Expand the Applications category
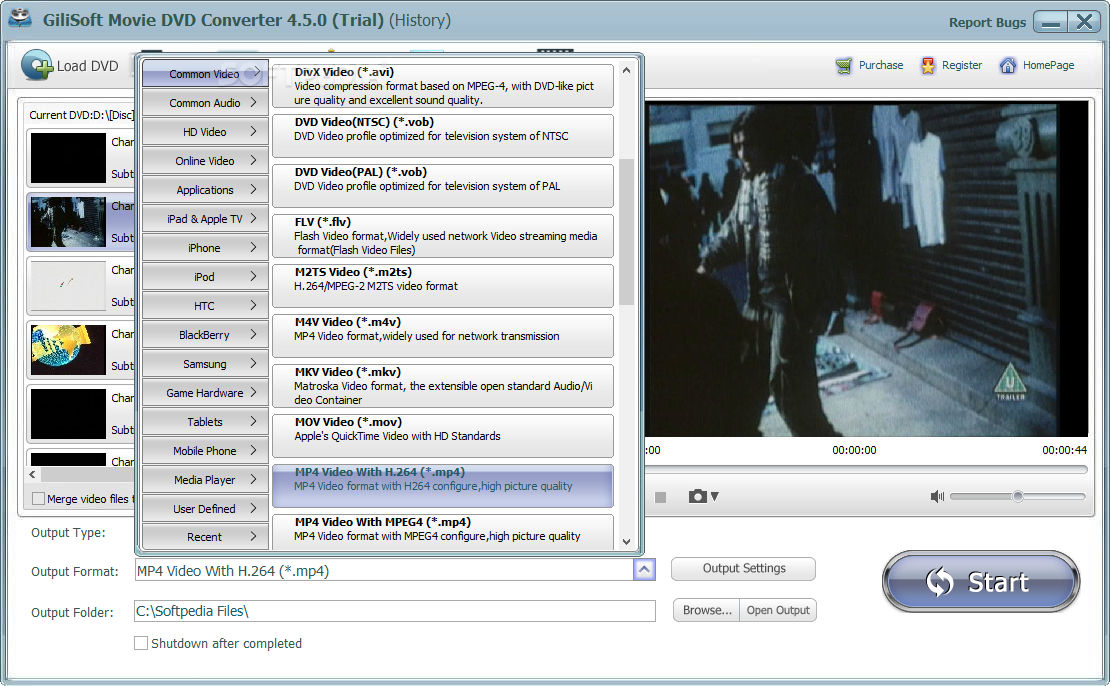1110x686 pixels. pyautogui.click(x=205, y=190)
